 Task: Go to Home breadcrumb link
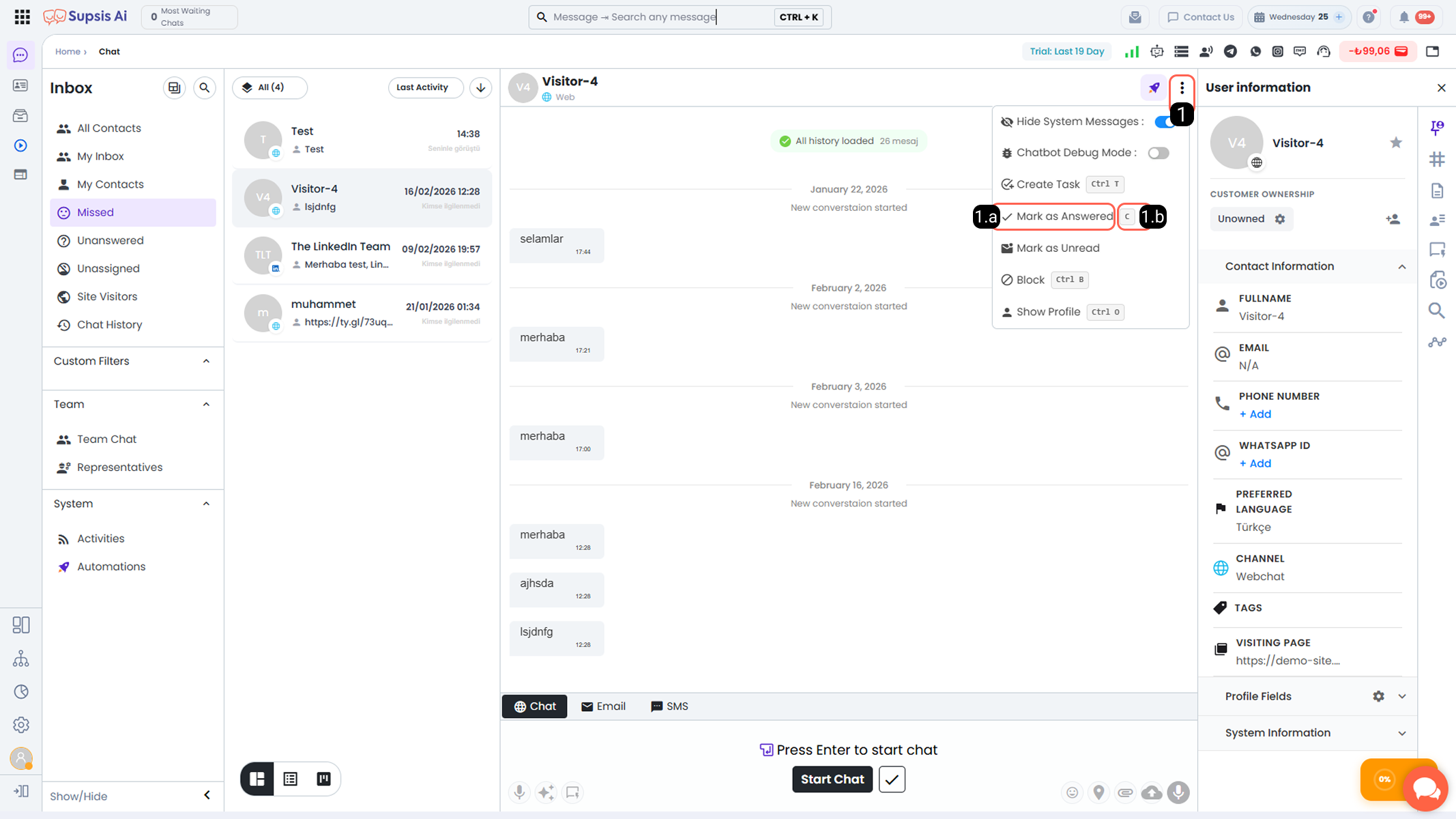pyautogui.click(x=68, y=51)
